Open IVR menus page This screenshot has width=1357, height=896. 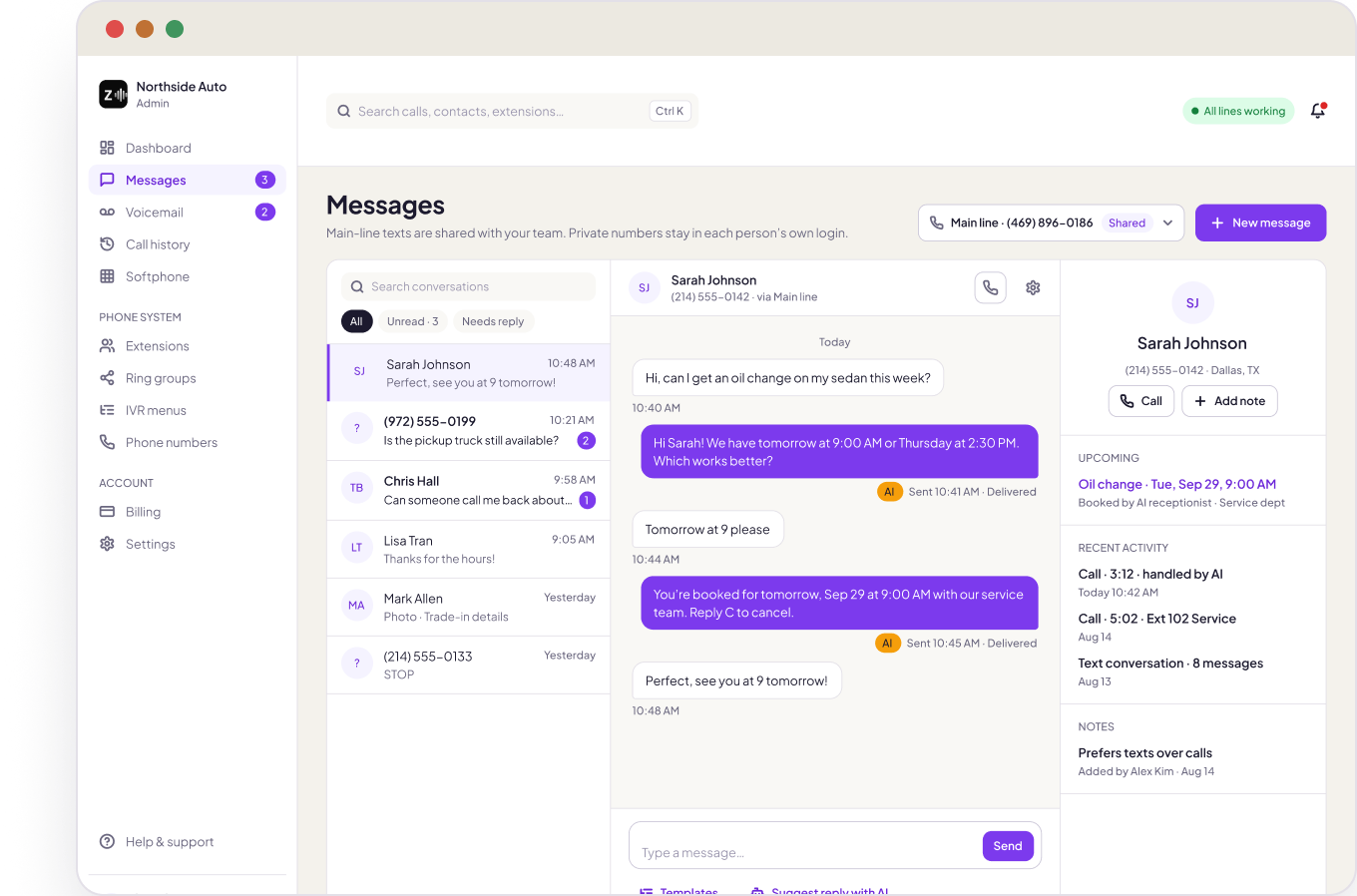point(188,410)
